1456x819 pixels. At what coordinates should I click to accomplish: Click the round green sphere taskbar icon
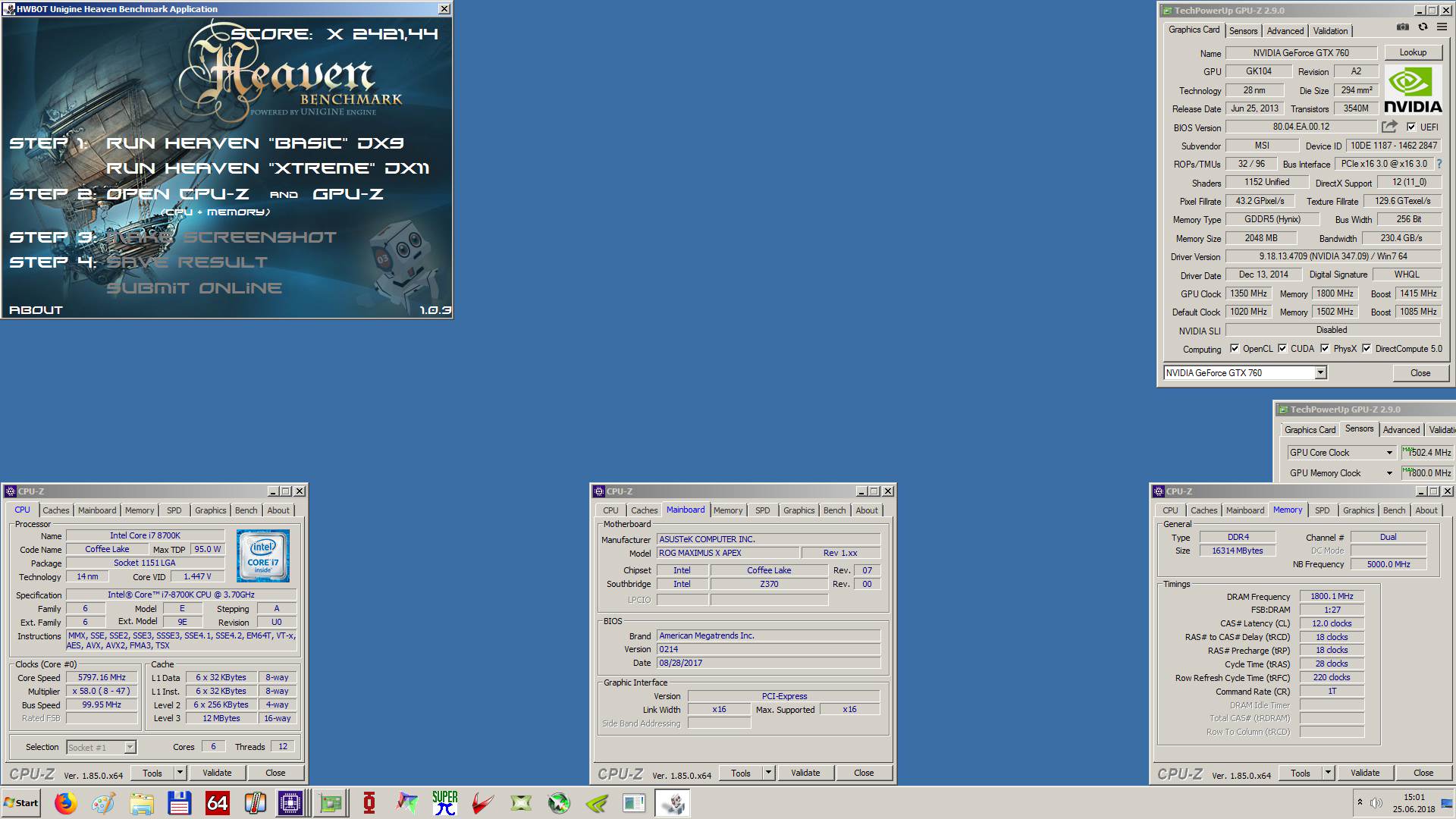tap(559, 803)
